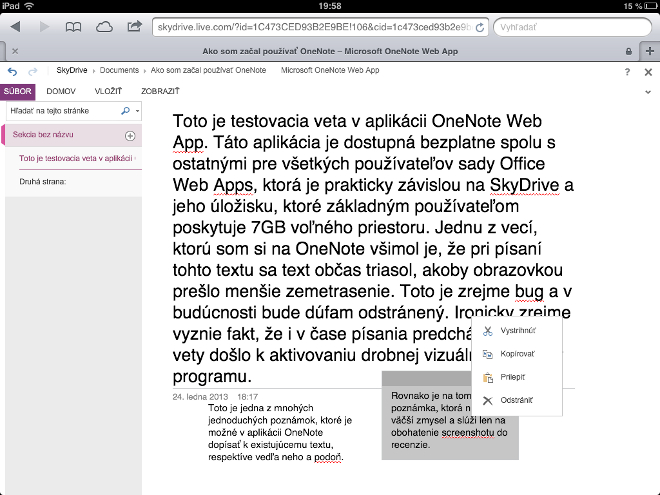The height and width of the screenshot is (495, 660).
Task: Click the Wi-Fi status icon
Action: (29, 6)
